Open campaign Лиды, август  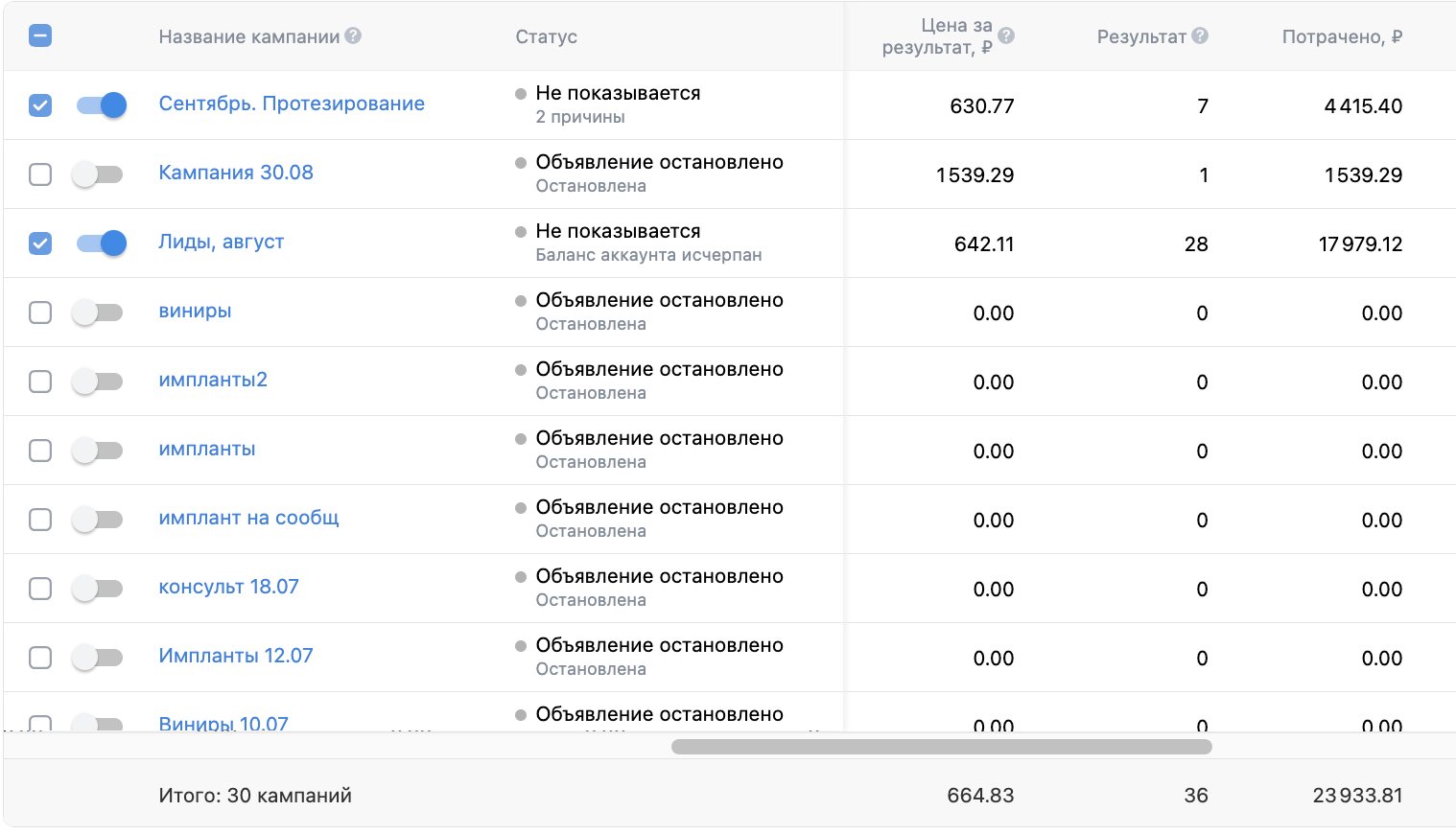click(222, 242)
